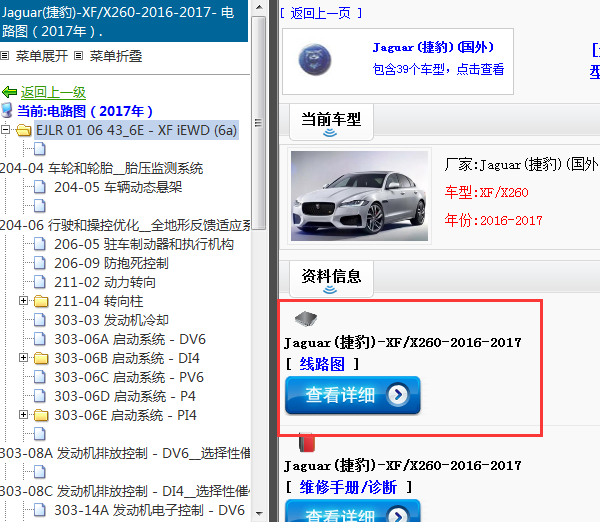Click document icon for 211-02 动力转向
Image resolution: width=600 pixels, height=522 pixels.
coord(40,282)
